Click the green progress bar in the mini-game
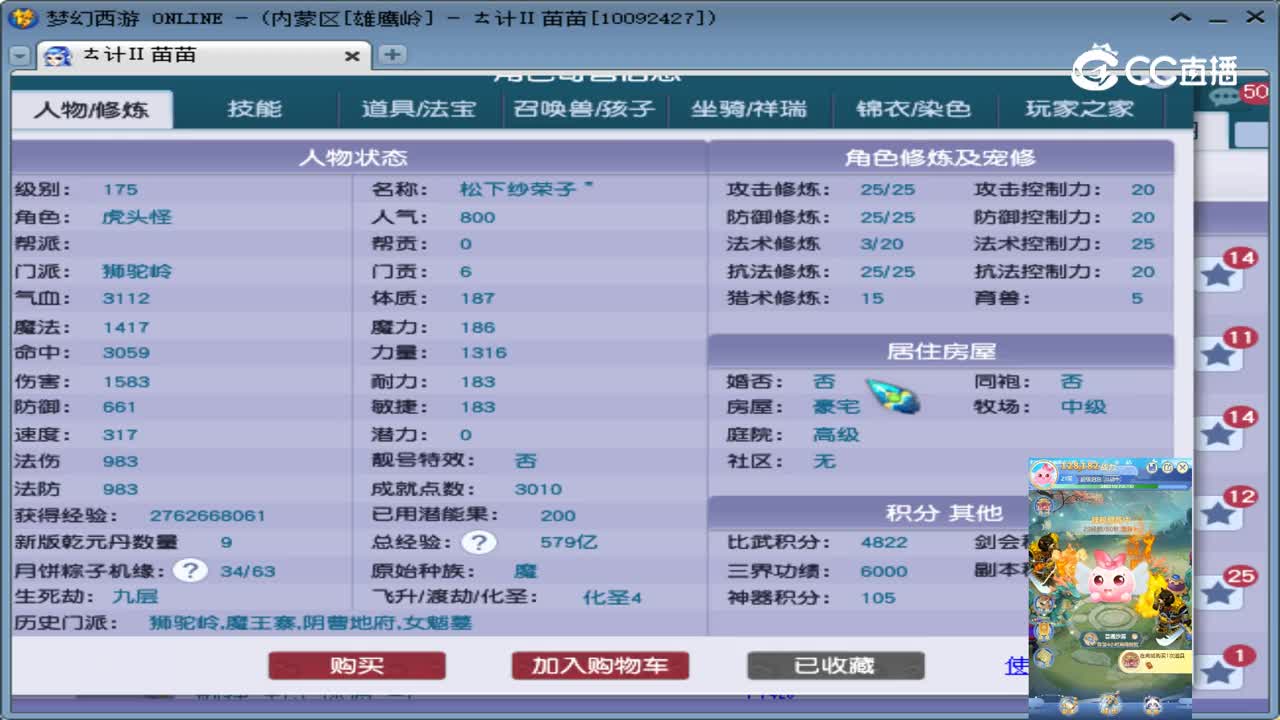Image resolution: width=1280 pixels, height=720 pixels. (1100, 486)
